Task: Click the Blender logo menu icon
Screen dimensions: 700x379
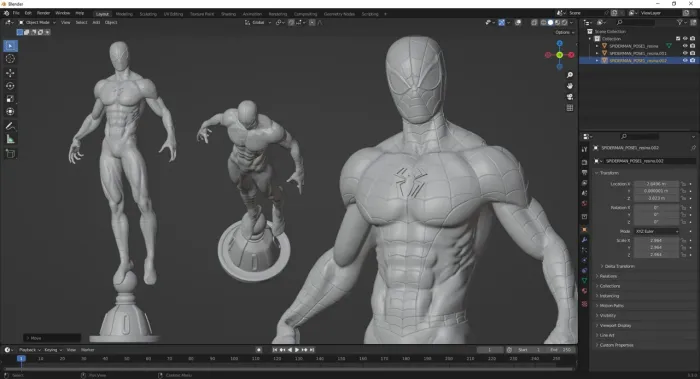Action: 6,13
